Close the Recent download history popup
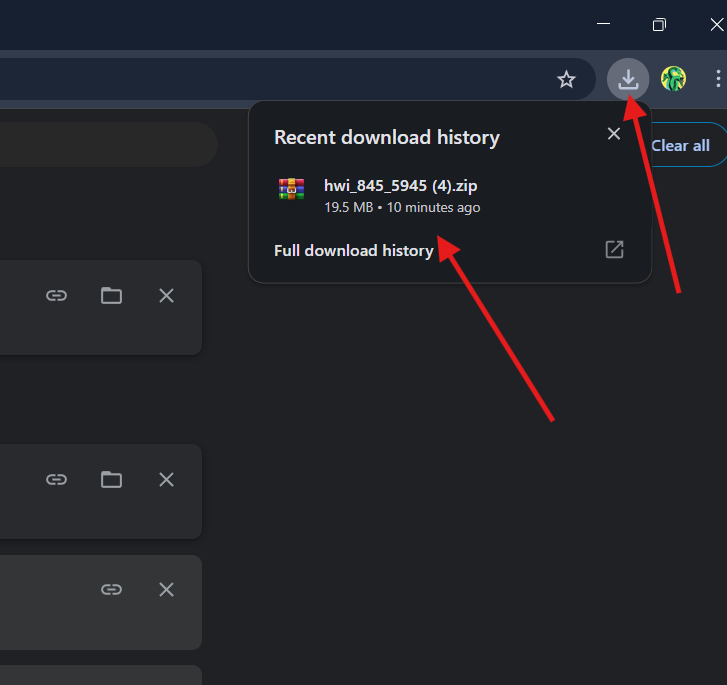This screenshot has height=685, width=727. [x=614, y=134]
